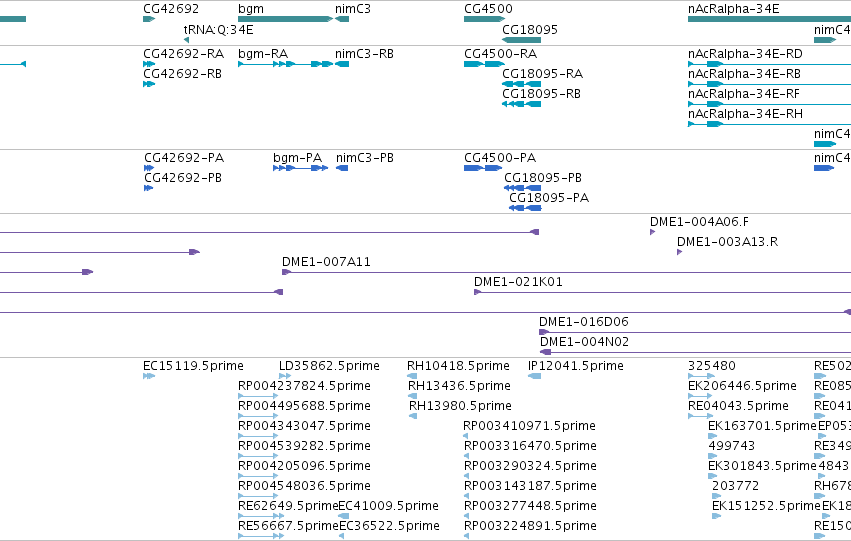This screenshot has height=541, width=851.
Task: Click the RP003224891.5prime EST
Action: pyautogui.click(x=467, y=537)
